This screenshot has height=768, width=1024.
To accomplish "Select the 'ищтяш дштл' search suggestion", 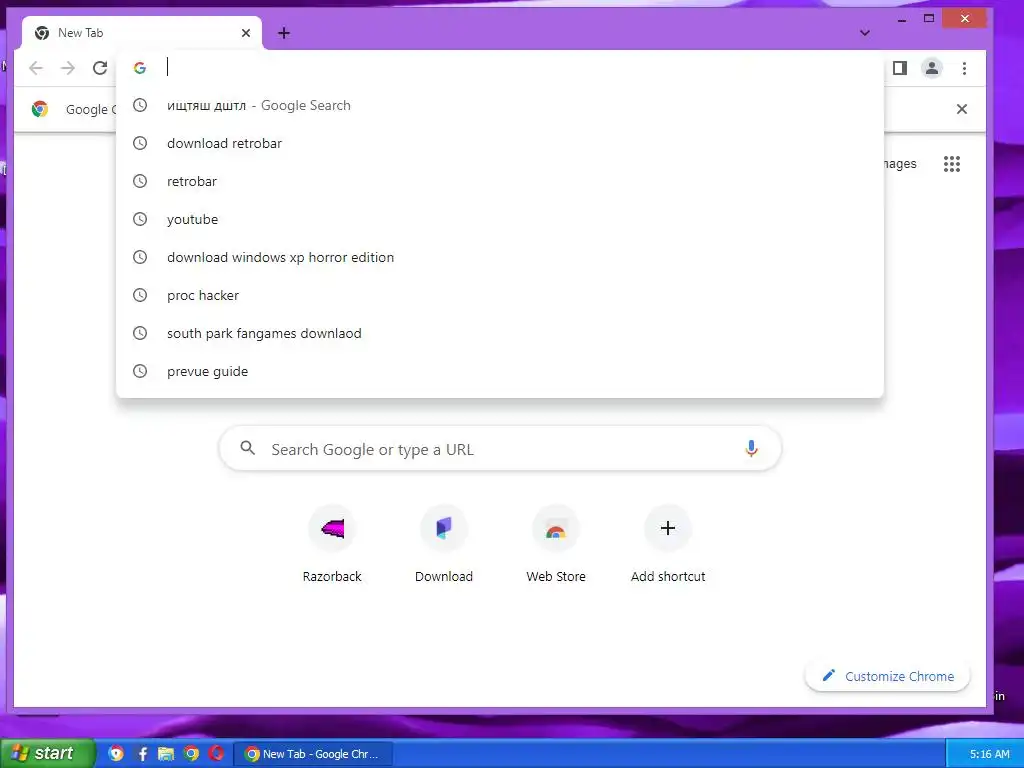I will (500, 105).
